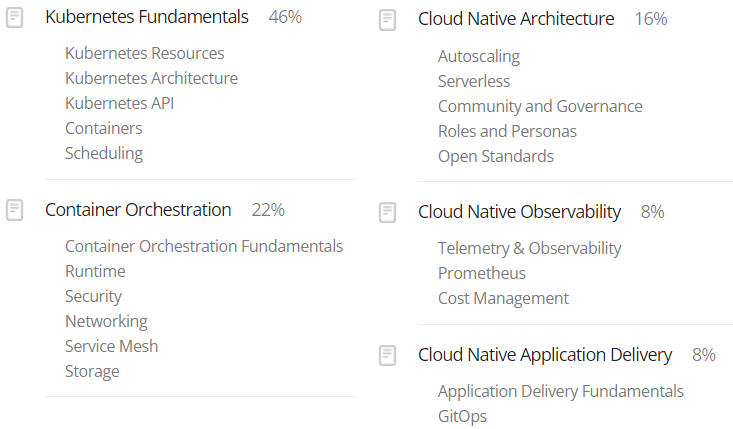Select the Service Mesh topic
Screen dimensions: 733x429
[x=112, y=346]
